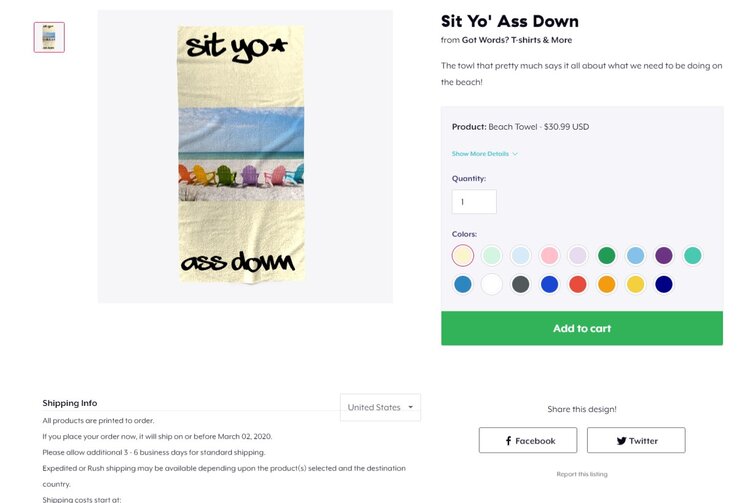Click the main towel product image
750x503 pixels.
(x=245, y=156)
